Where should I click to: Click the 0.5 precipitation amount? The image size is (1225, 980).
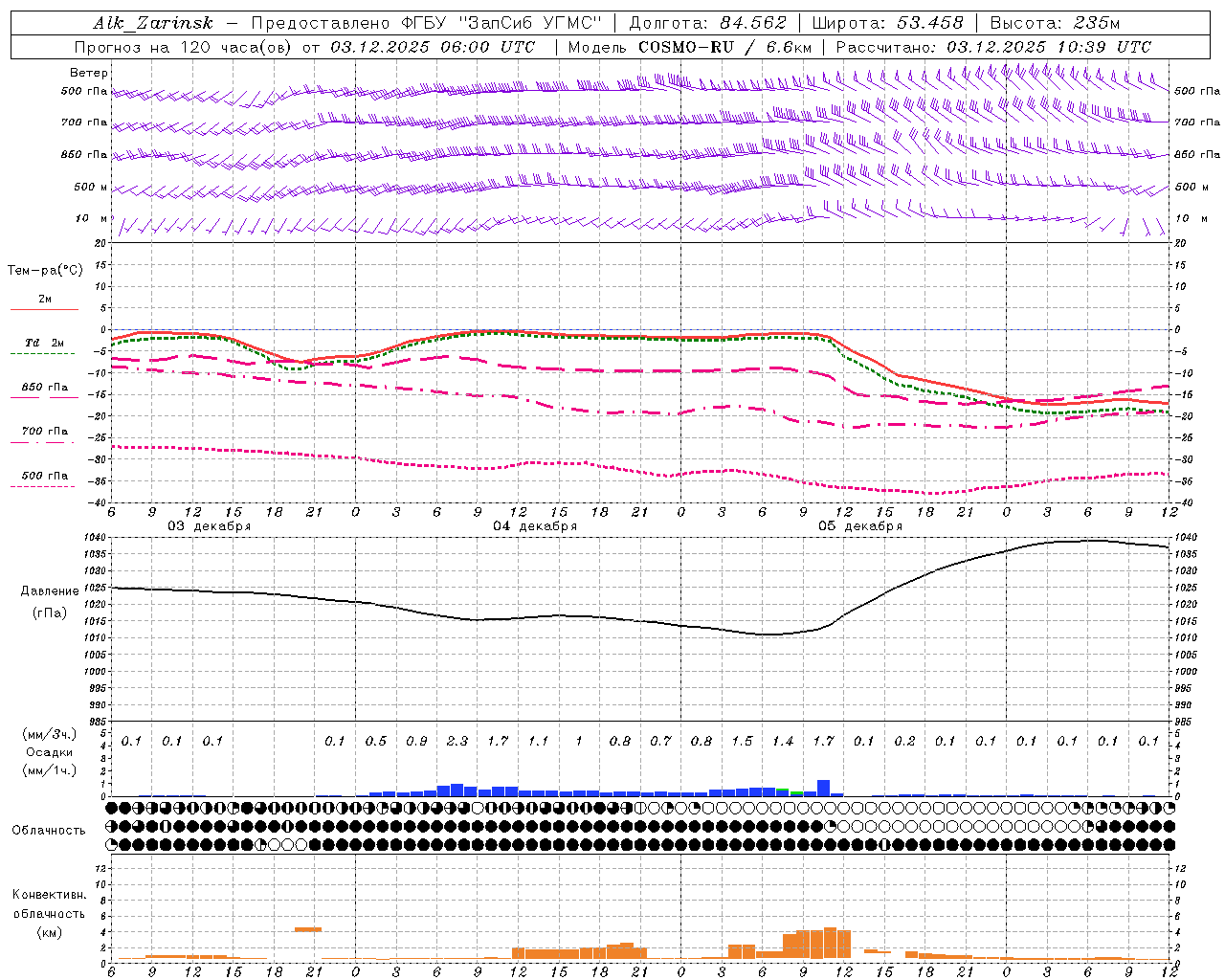pos(376,741)
